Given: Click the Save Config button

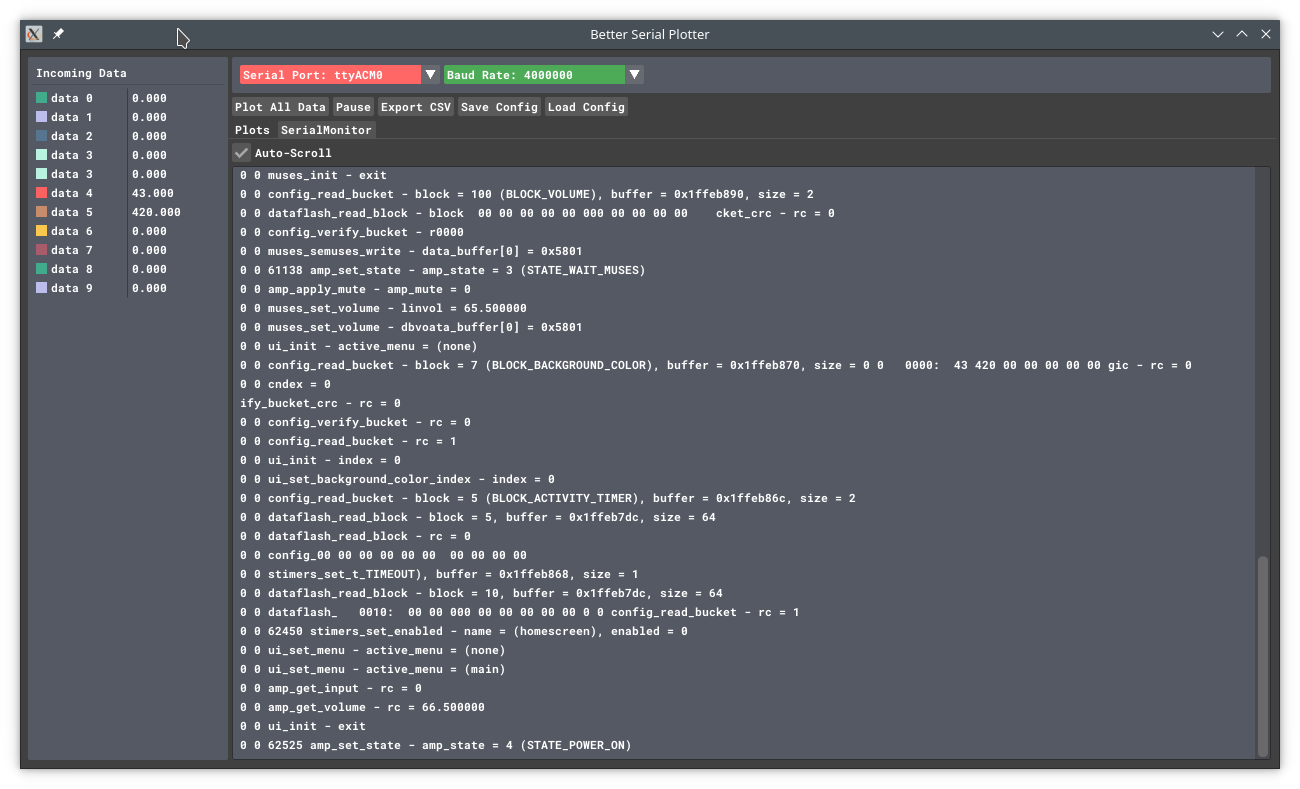Looking at the screenshot, I should pyautogui.click(x=500, y=107).
